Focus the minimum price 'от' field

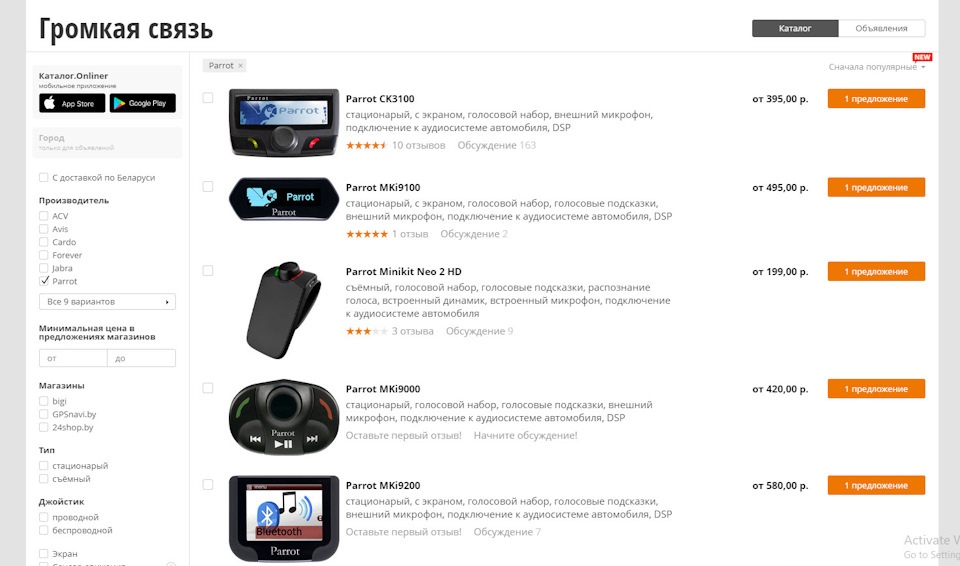coord(73,358)
